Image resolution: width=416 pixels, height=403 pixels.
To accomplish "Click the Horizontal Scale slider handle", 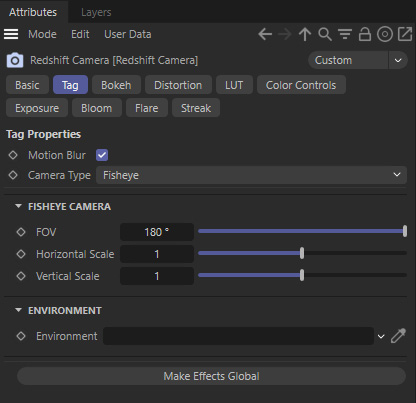I will [x=302, y=253].
